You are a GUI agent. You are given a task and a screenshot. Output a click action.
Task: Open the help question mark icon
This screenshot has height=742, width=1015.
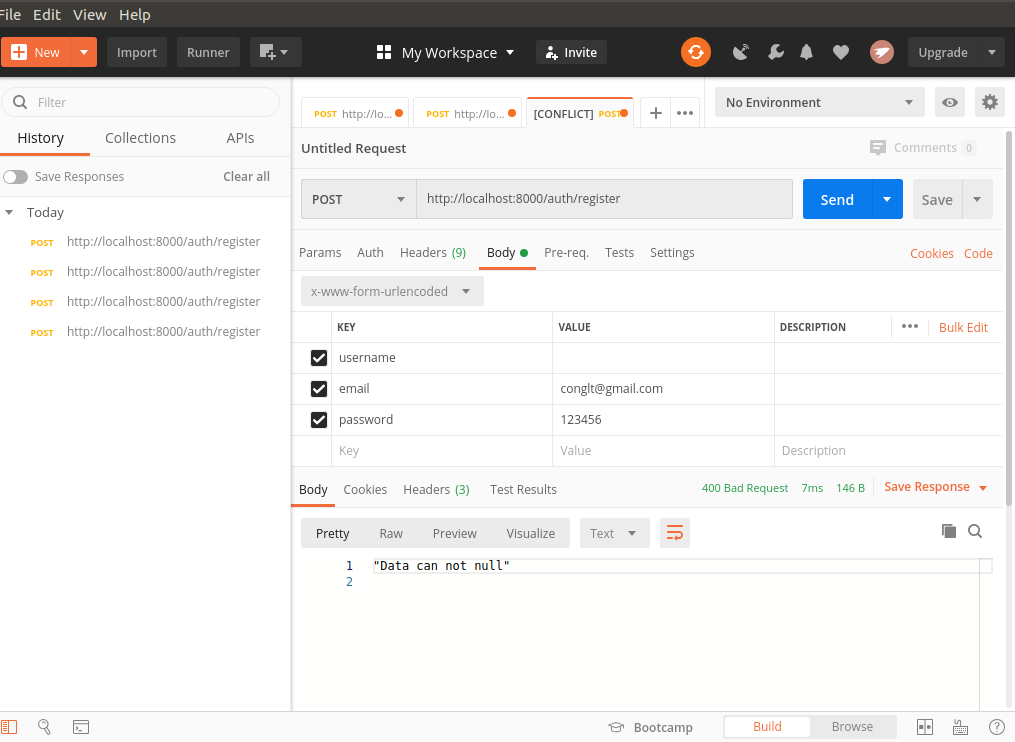pos(997,727)
